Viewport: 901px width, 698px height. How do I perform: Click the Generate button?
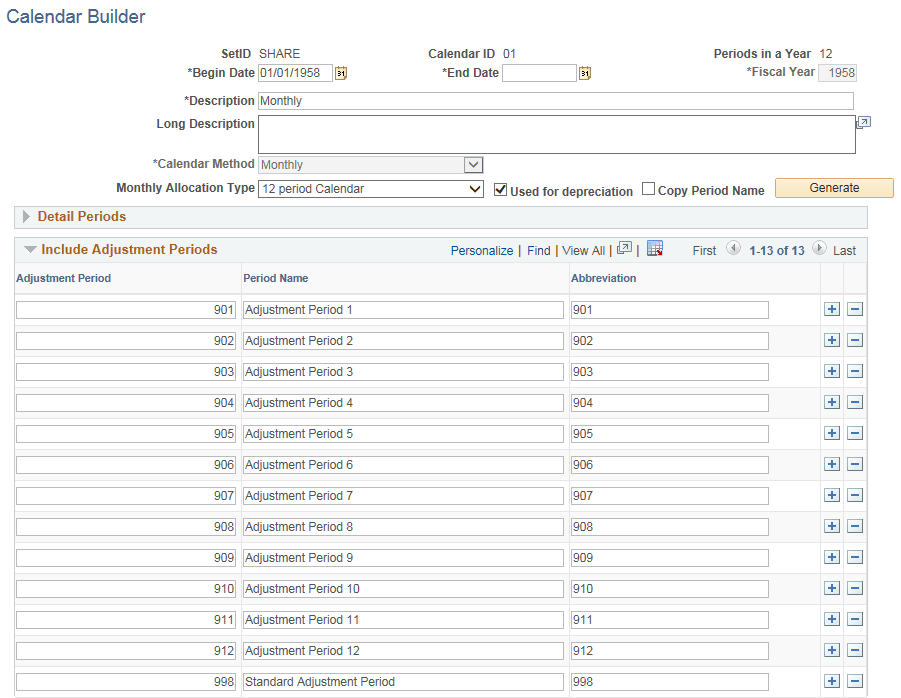(x=834, y=187)
